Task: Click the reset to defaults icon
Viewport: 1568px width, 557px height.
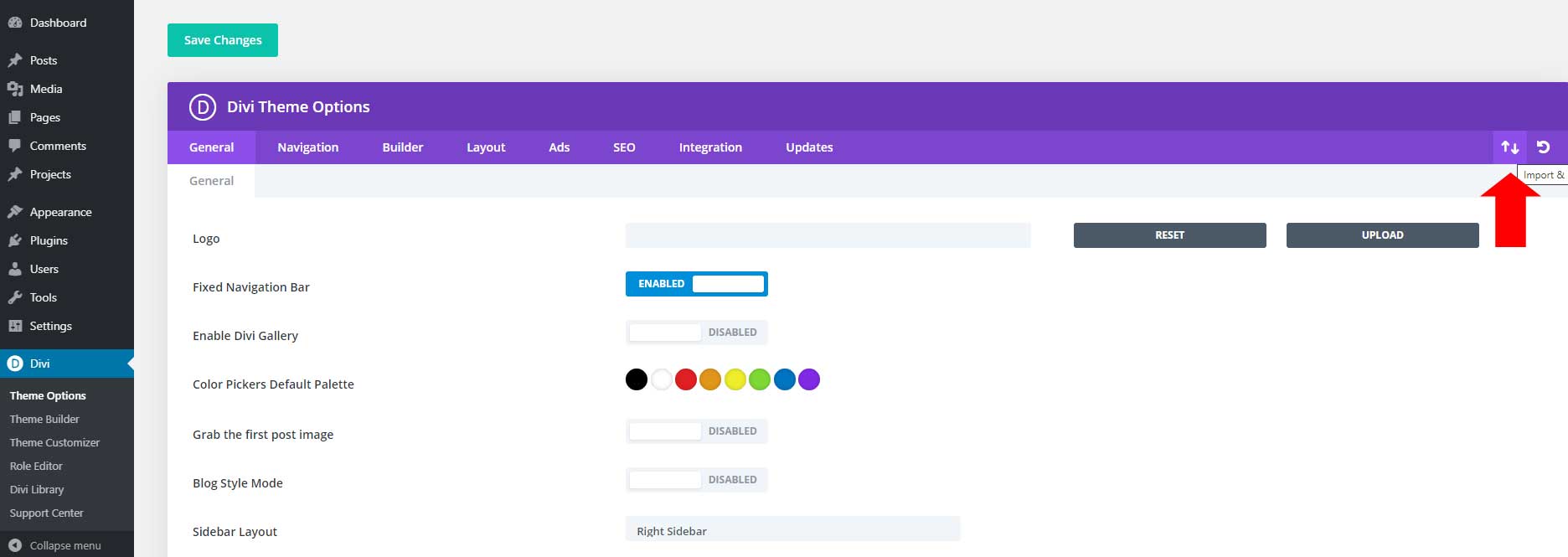Action: coord(1543,147)
